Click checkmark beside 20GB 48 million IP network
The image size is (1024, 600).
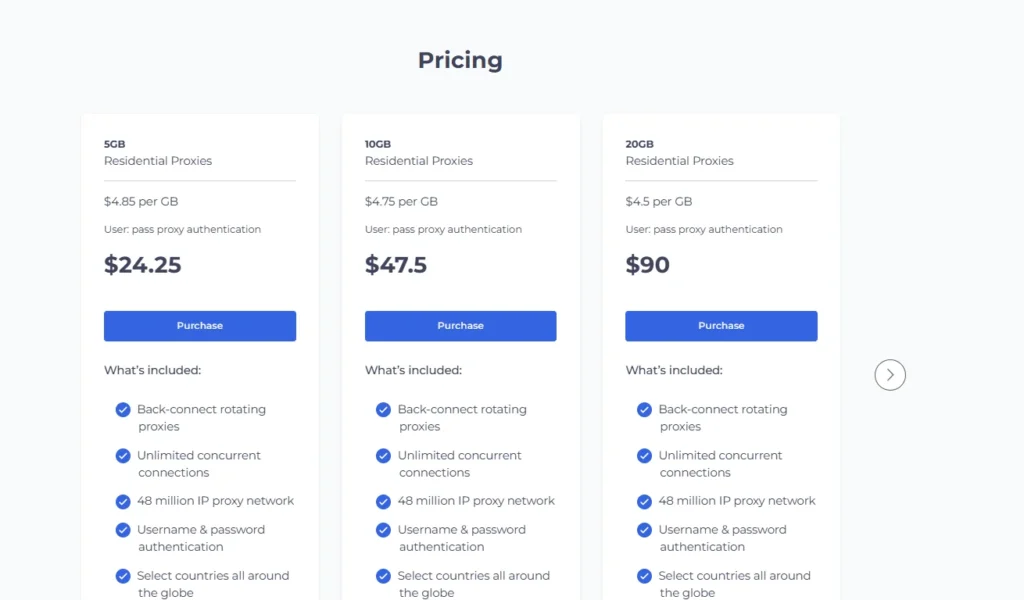644,501
